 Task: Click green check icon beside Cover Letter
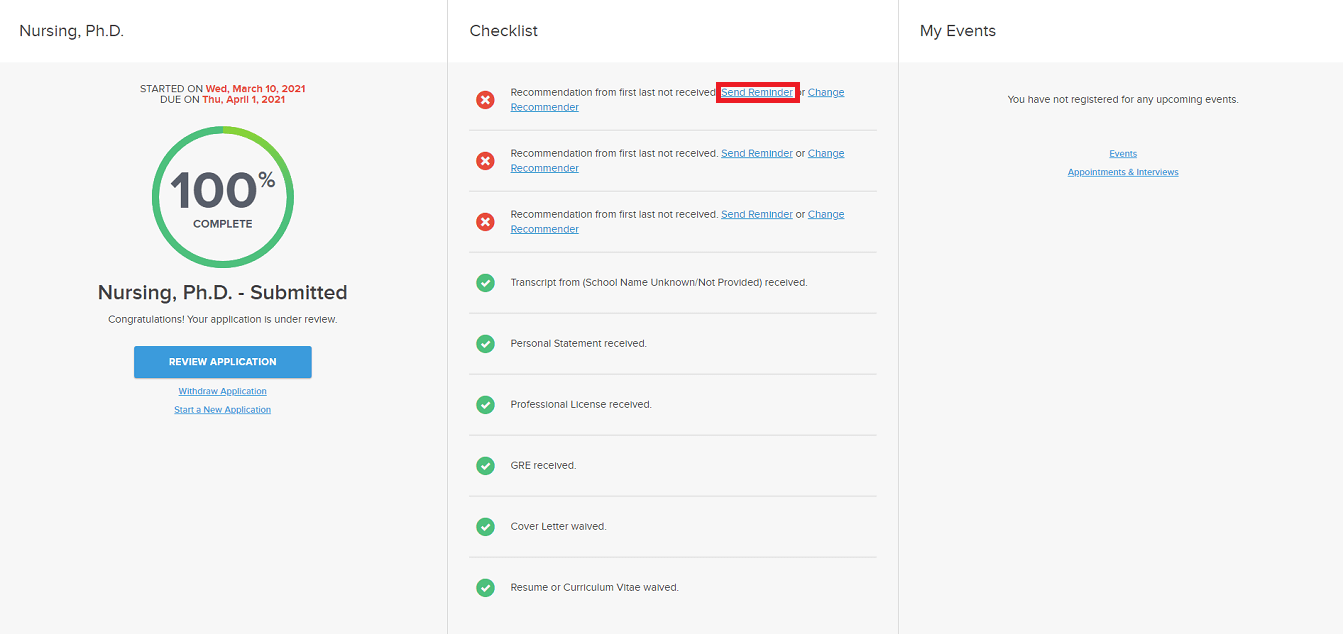click(485, 527)
